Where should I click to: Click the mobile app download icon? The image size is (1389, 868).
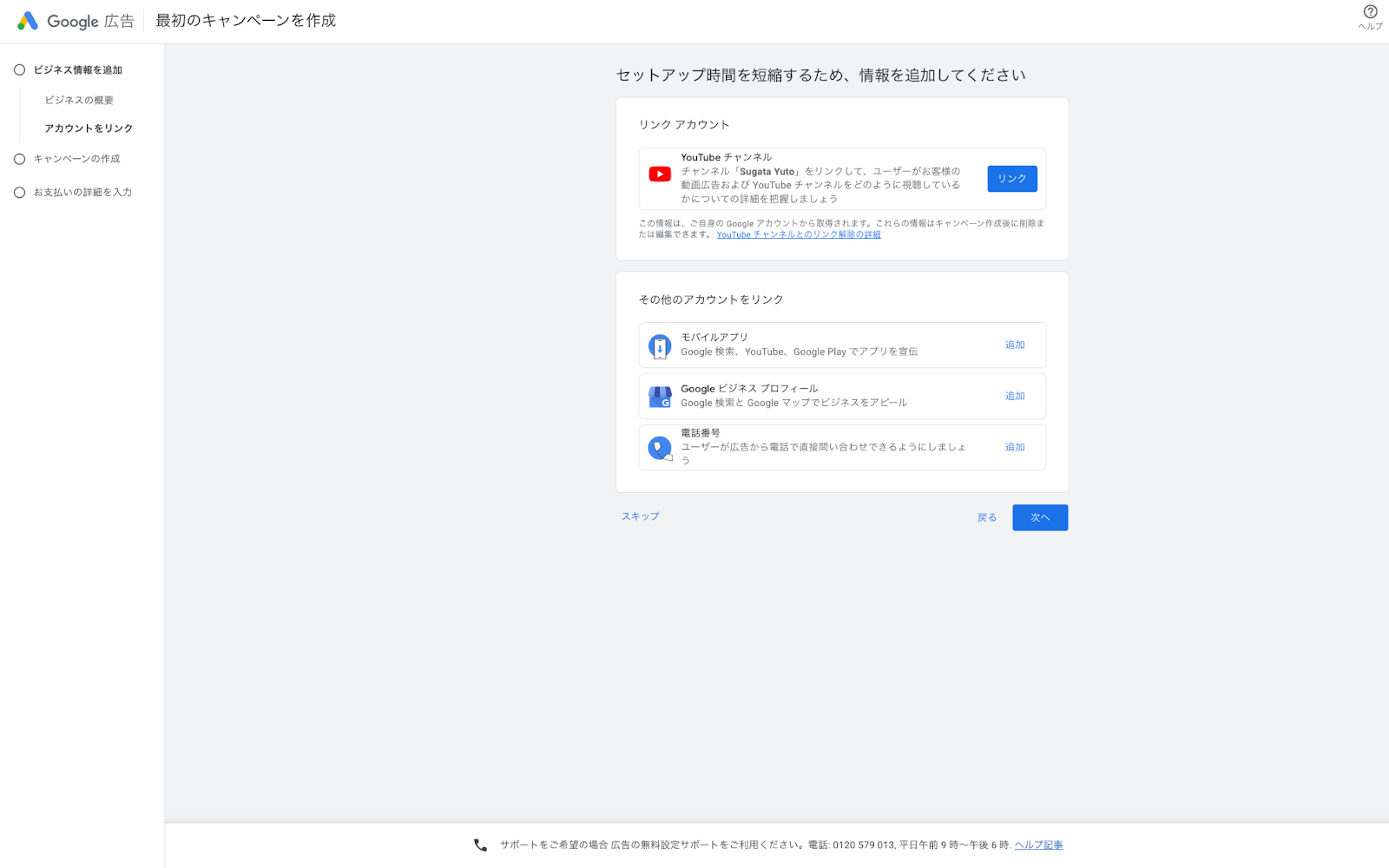click(660, 346)
